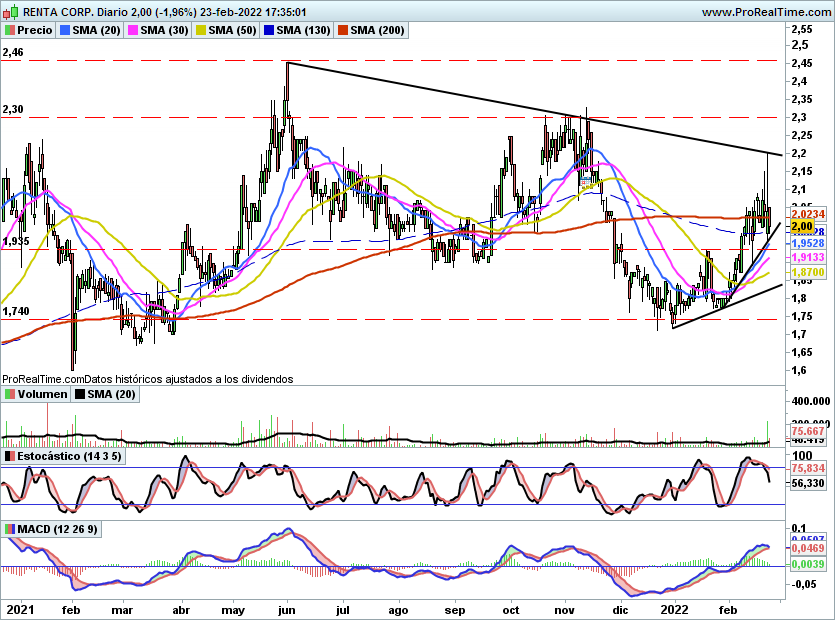Click the may month label

[233, 610]
